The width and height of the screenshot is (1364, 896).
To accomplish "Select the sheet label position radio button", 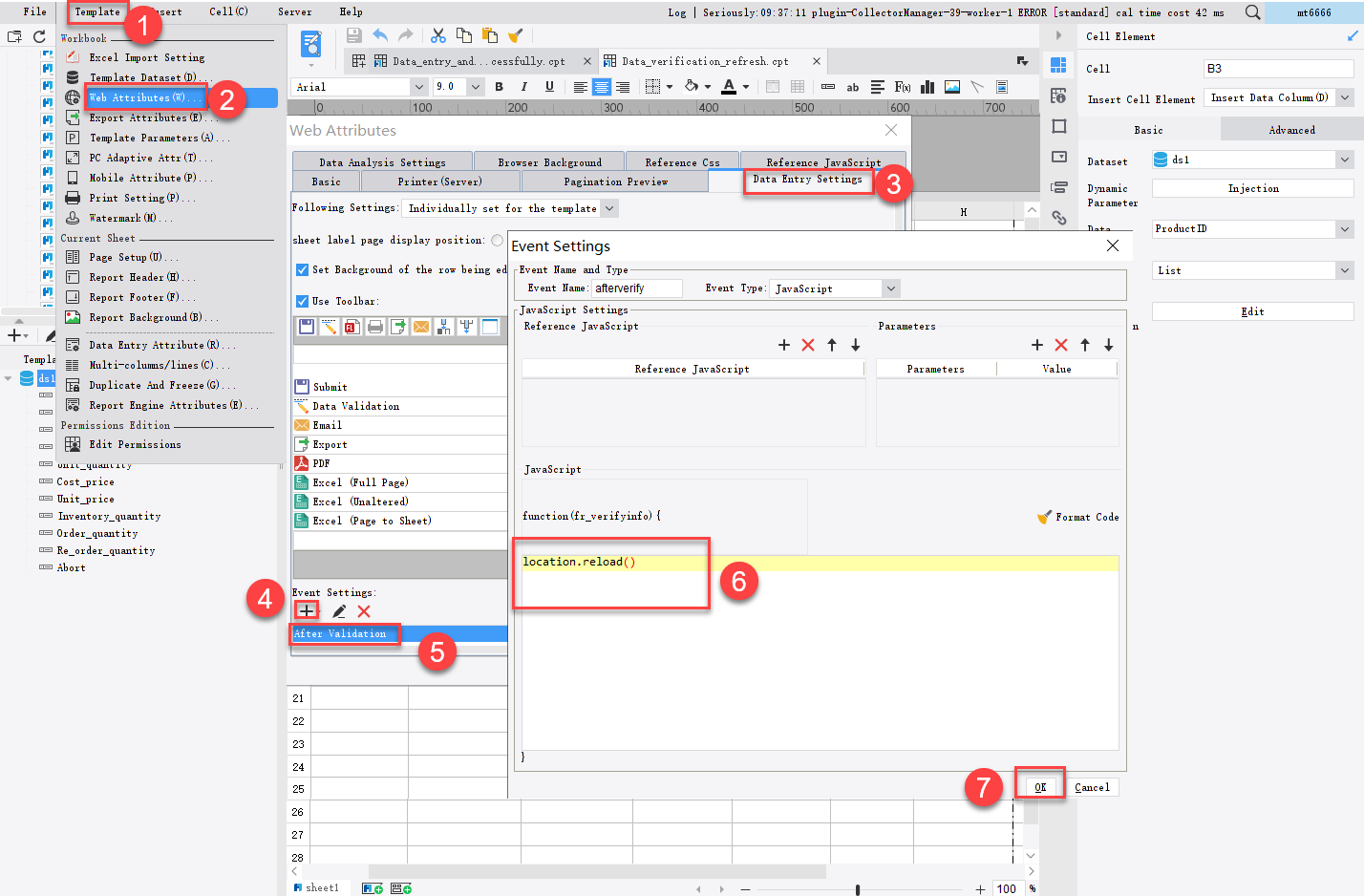I will (497, 240).
